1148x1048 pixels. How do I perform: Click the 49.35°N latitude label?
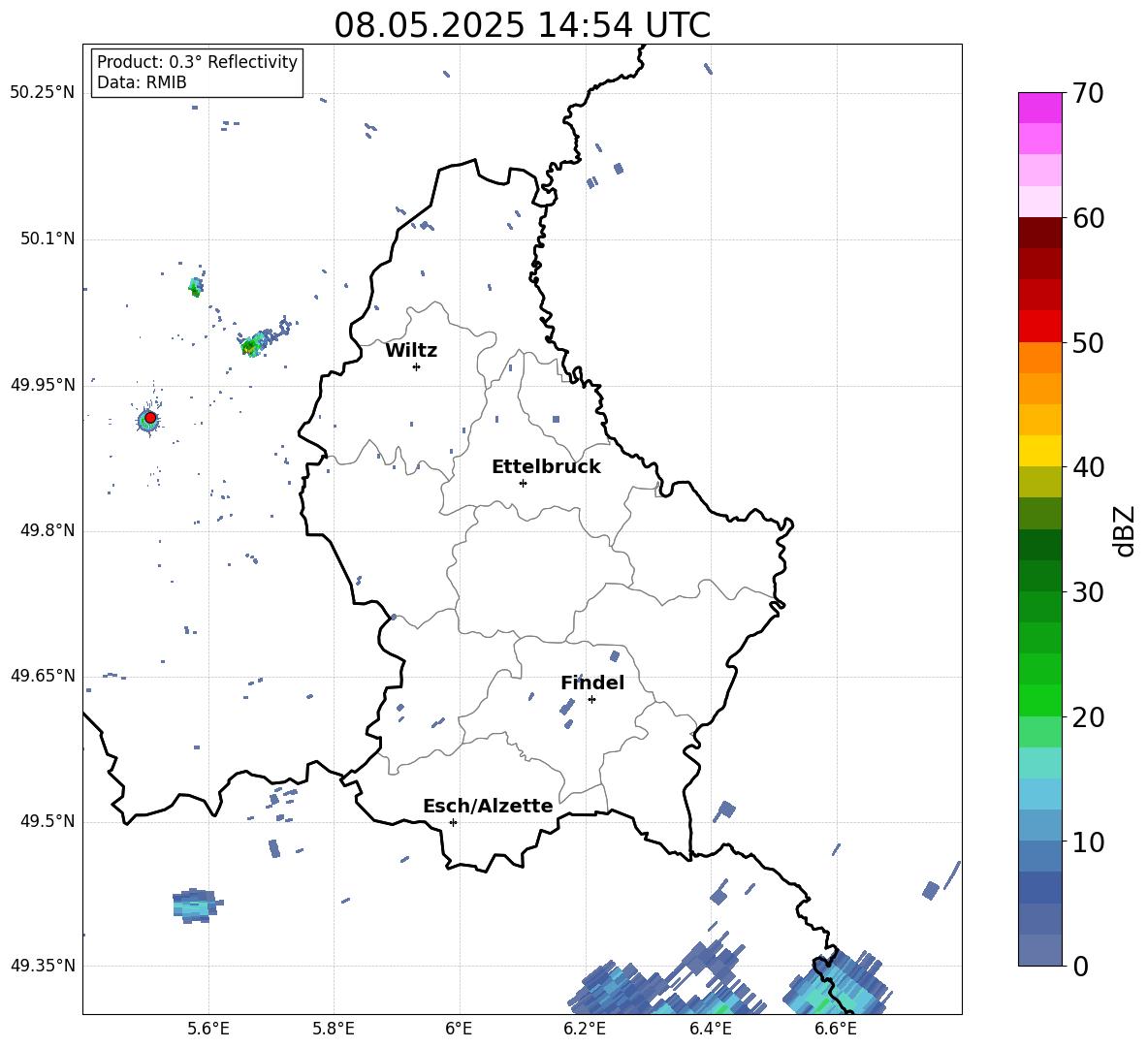[x=42, y=966]
